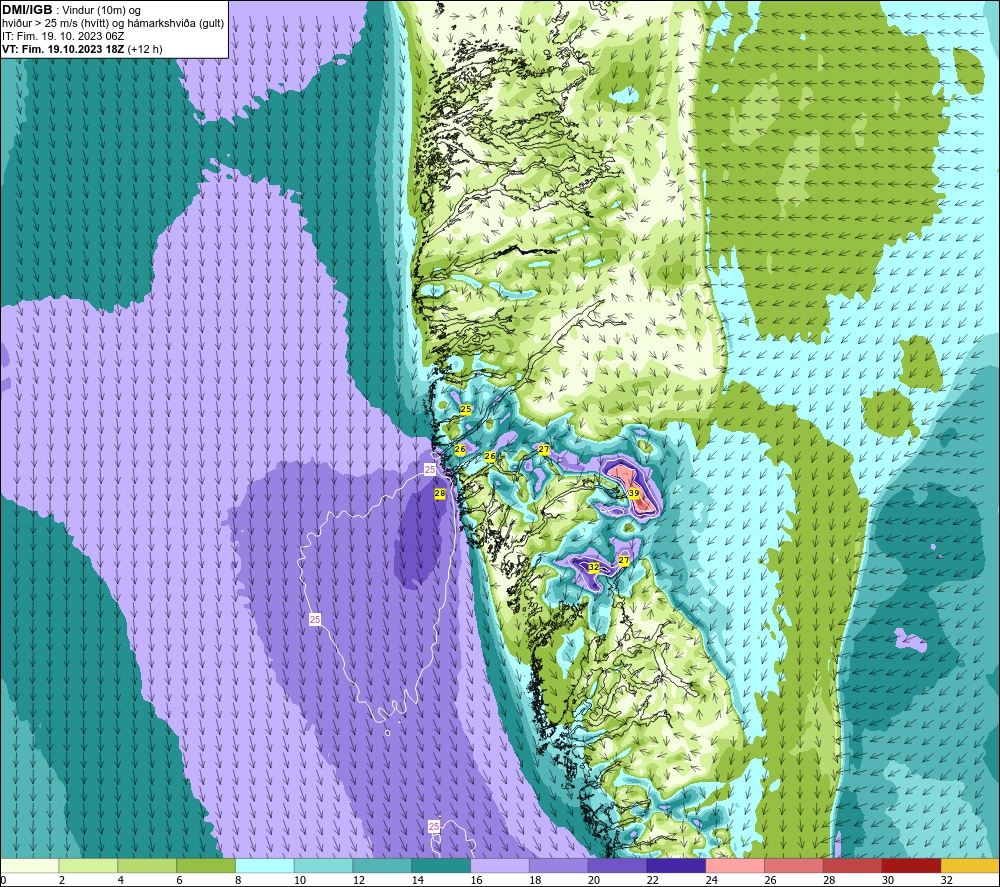Screen dimensions: 1000x887
Task: Click the scale tick label 8
Action: [238, 881]
